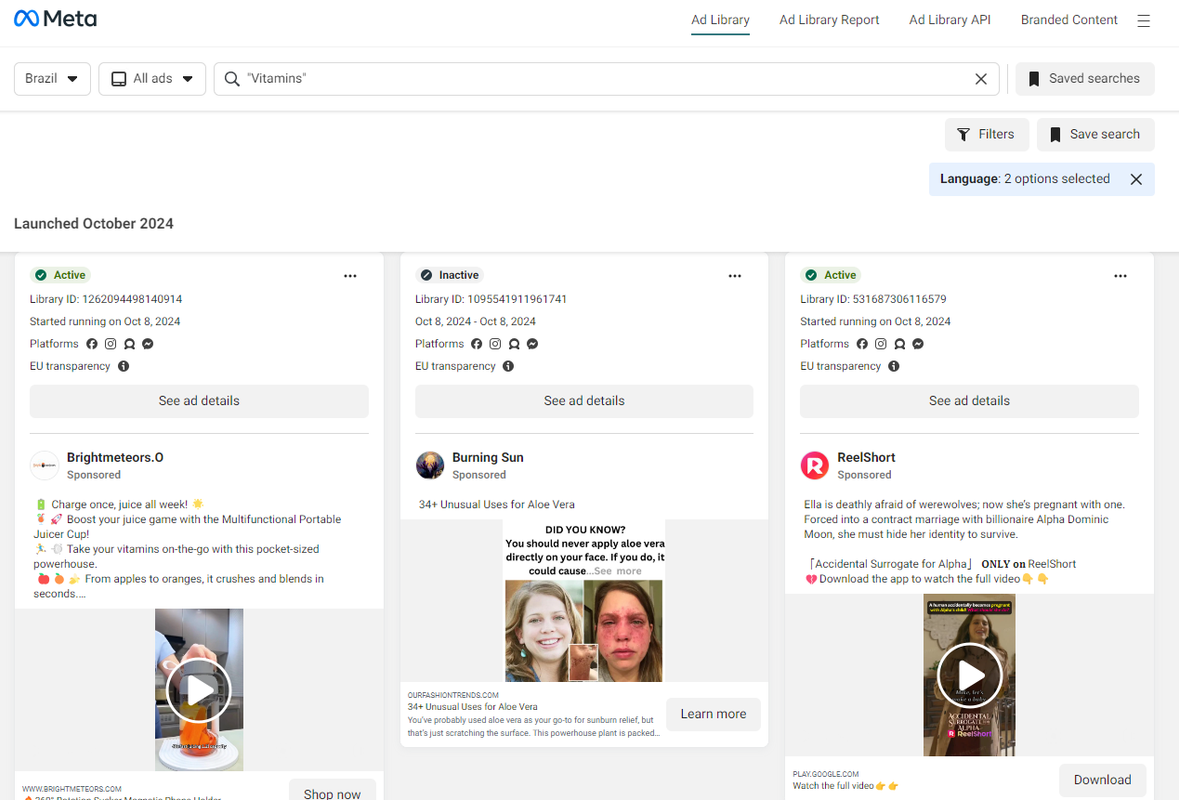Click Facebook platform icon on Burning Sun ad
This screenshot has width=1179, height=800.
tap(477, 344)
